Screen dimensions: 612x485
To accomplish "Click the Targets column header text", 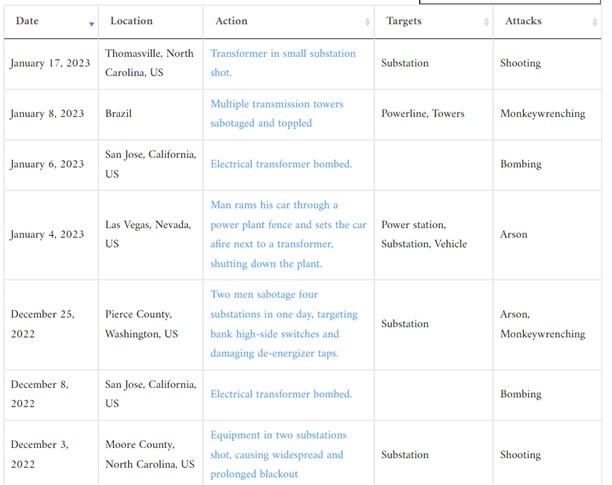I will 404,21.
